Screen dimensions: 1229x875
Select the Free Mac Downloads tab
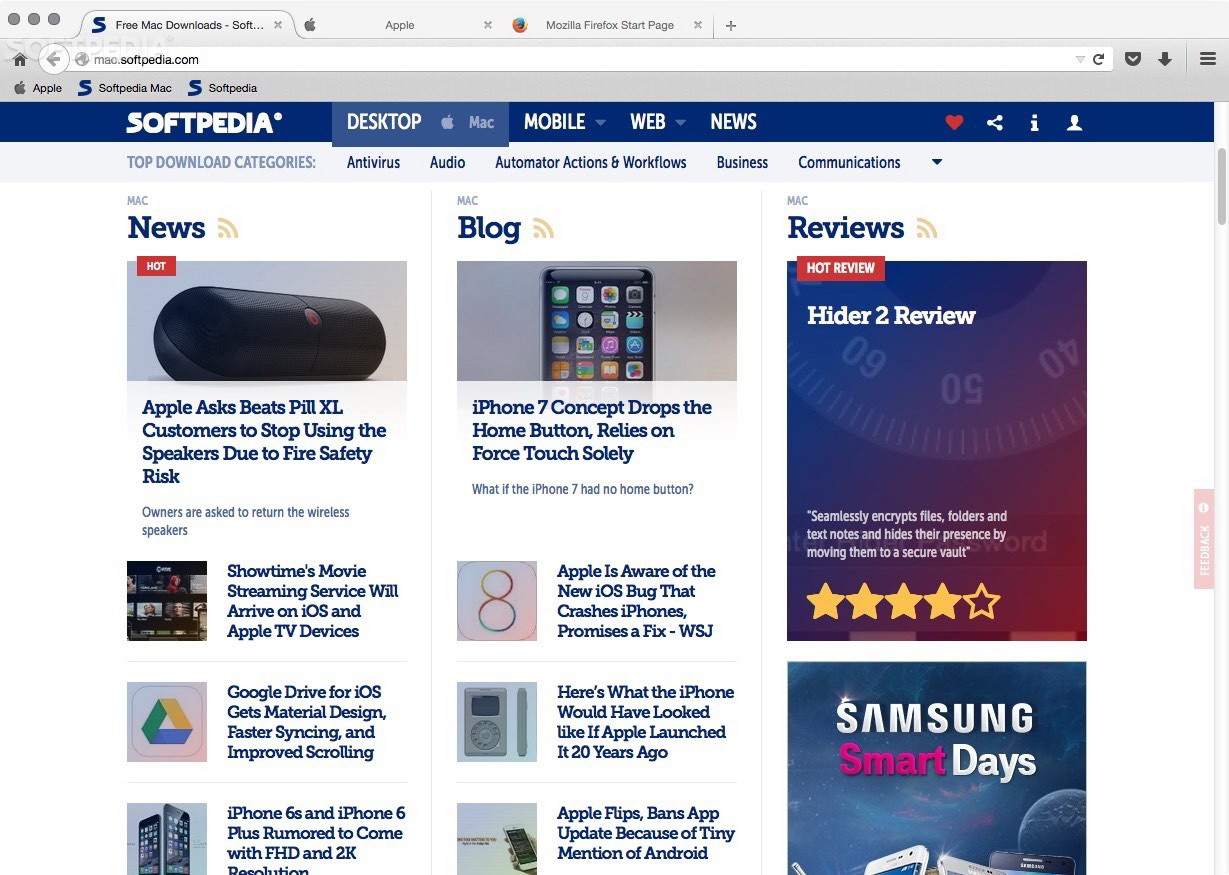point(188,25)
